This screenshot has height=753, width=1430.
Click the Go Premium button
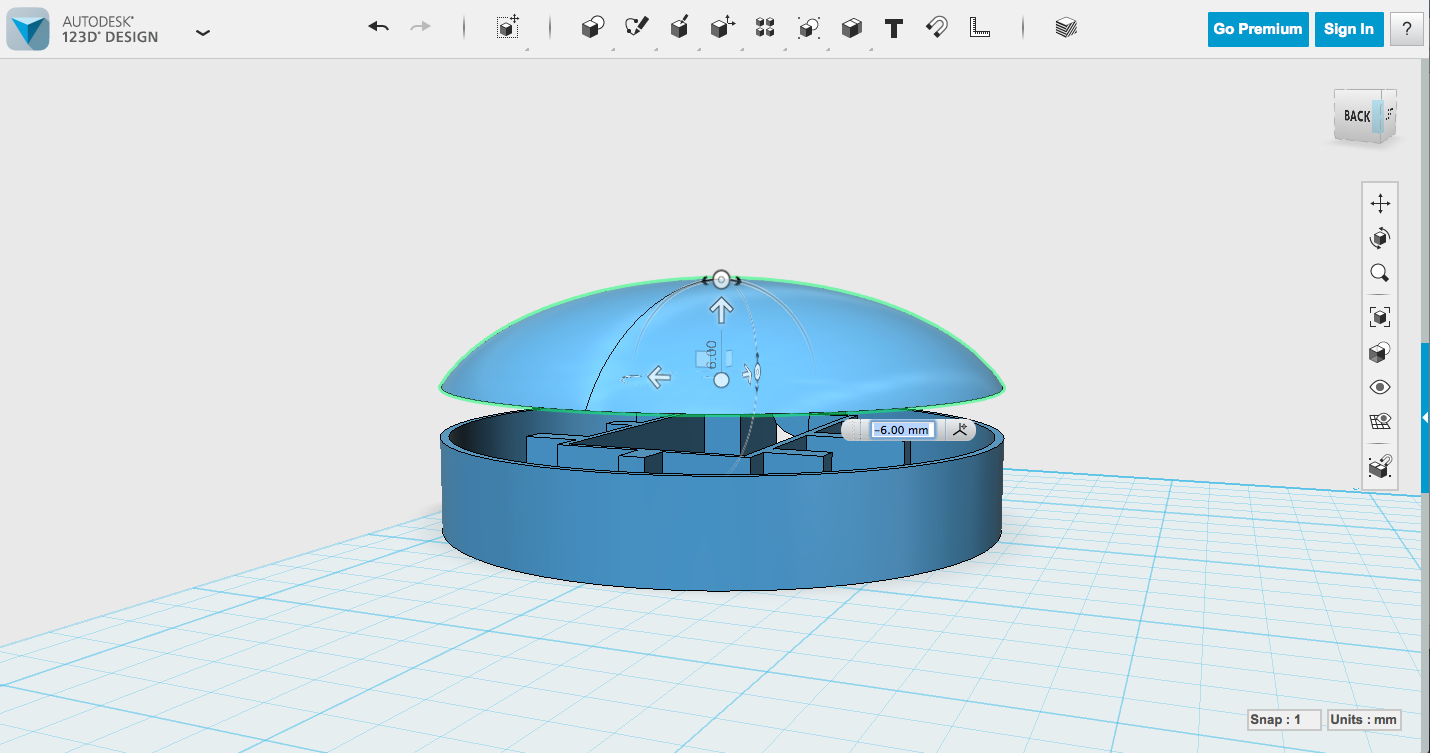click(x=1257, y=29)
